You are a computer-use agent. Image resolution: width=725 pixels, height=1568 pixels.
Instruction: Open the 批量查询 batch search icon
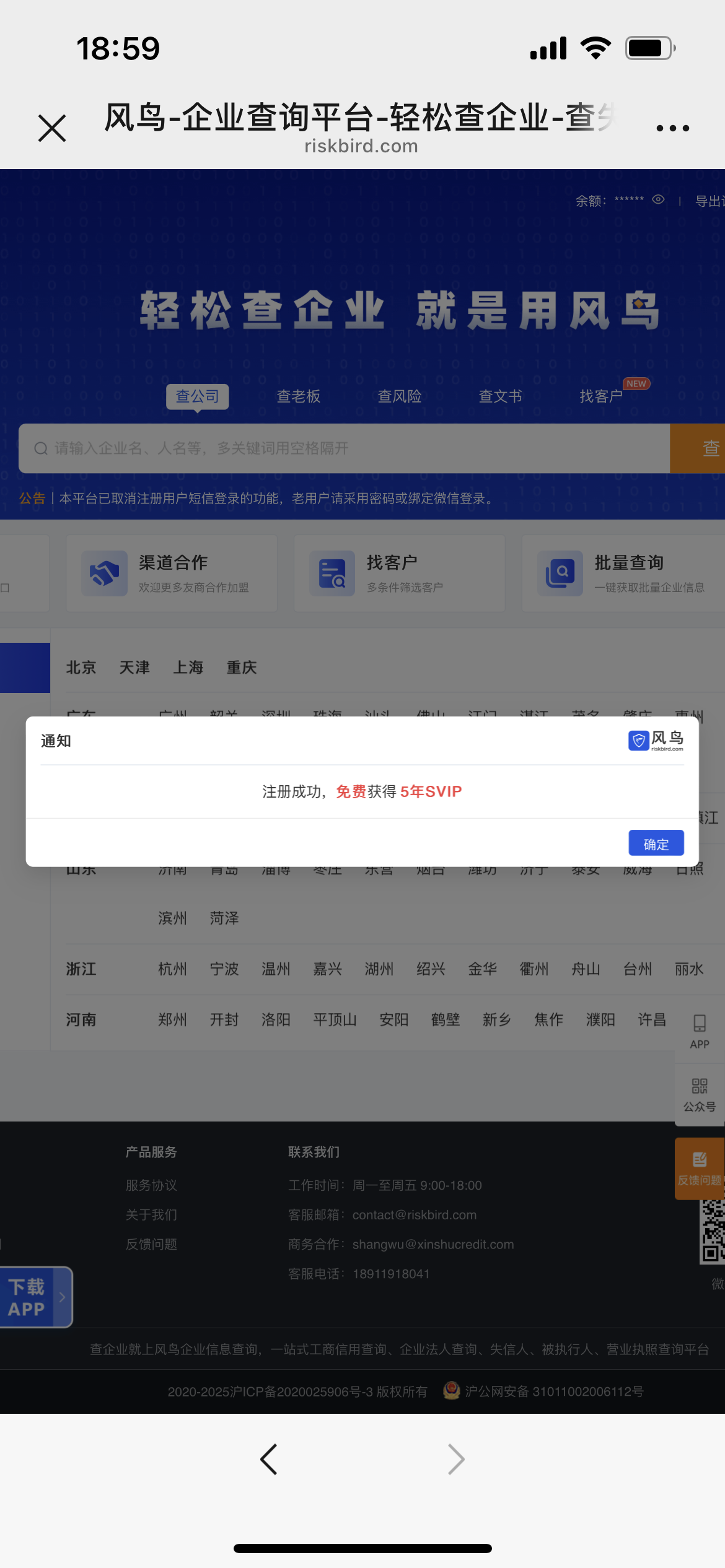pos(560,573)
